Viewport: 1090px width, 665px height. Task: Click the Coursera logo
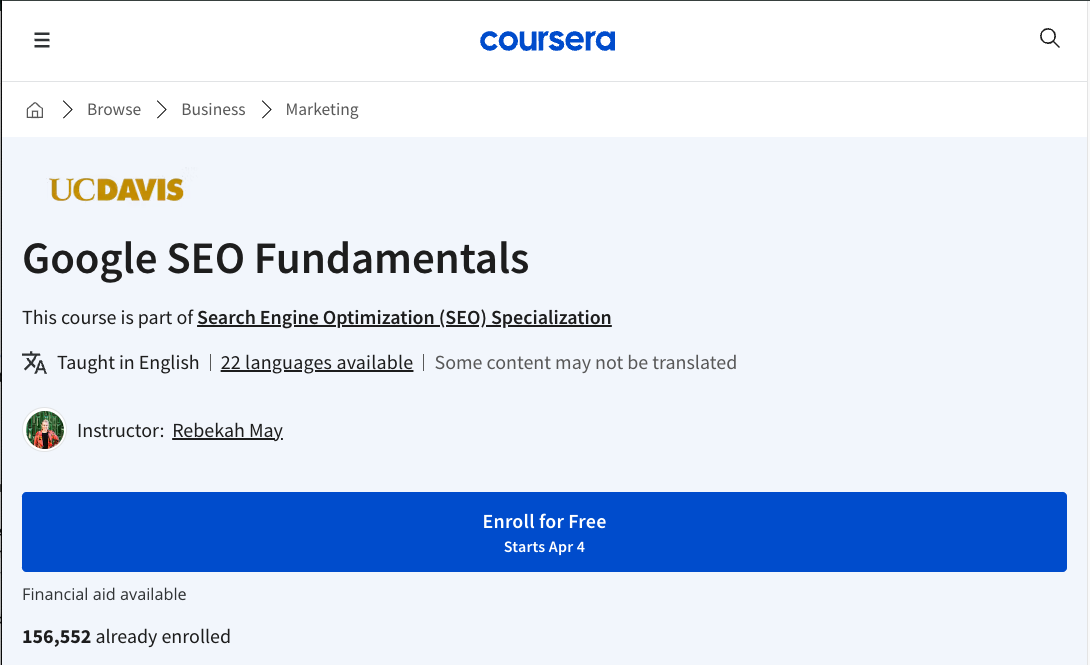(x=547, y=40)
